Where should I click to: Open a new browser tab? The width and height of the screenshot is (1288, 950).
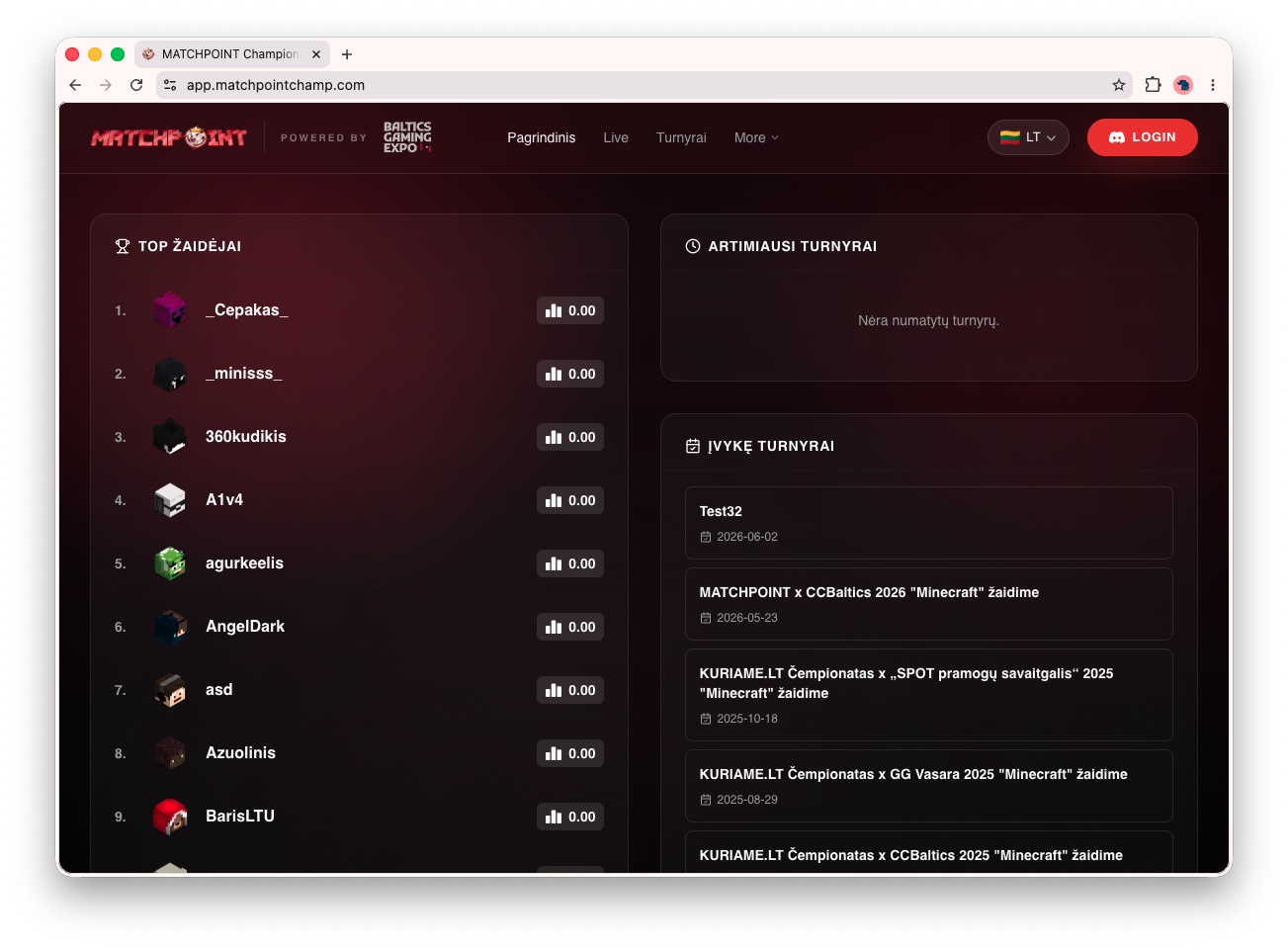[347, 54]
